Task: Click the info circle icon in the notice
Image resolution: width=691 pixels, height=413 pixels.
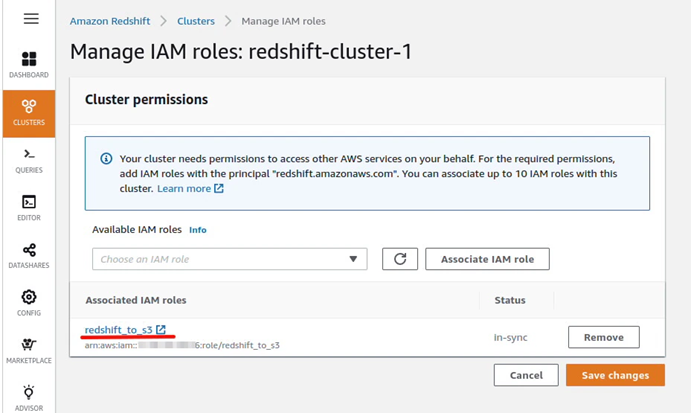Action: tap(106, 158)
